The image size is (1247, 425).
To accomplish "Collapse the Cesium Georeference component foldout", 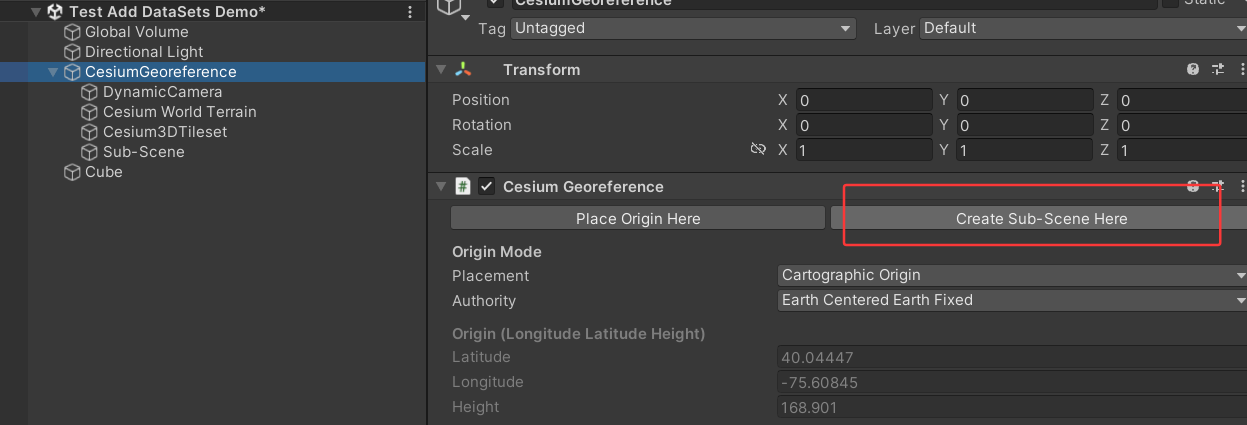I will tap(440, 187).
